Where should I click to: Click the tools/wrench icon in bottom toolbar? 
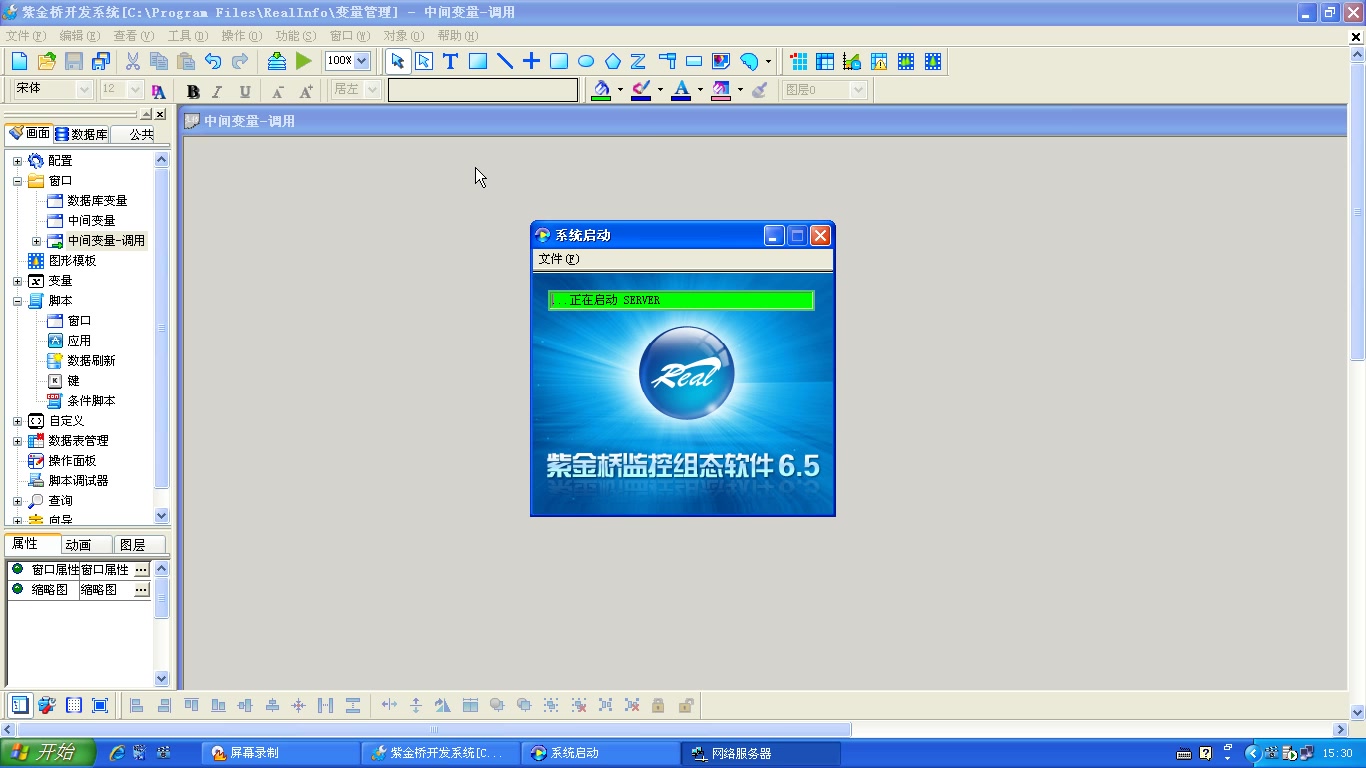(x=47, y=705)
